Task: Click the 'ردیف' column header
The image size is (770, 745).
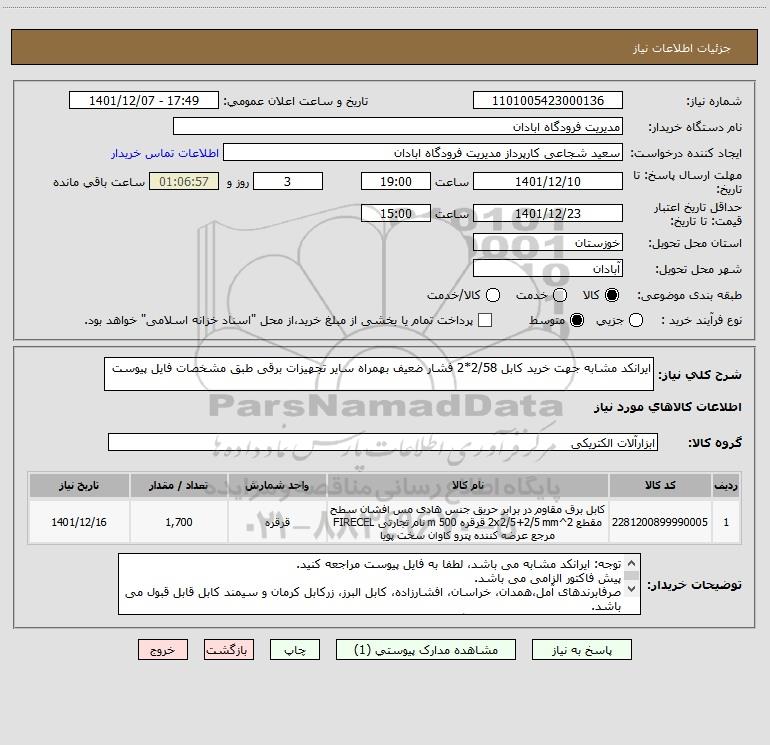Action: 726,485
